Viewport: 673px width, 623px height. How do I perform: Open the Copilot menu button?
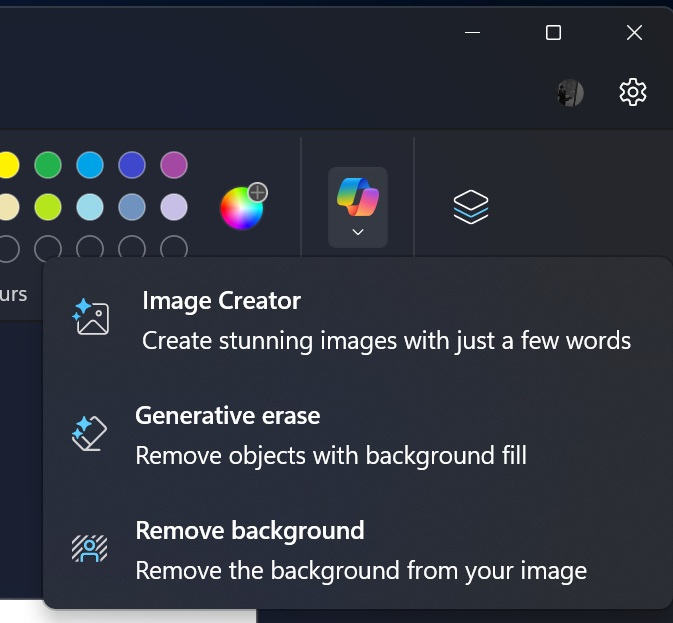tap(358, 207)
